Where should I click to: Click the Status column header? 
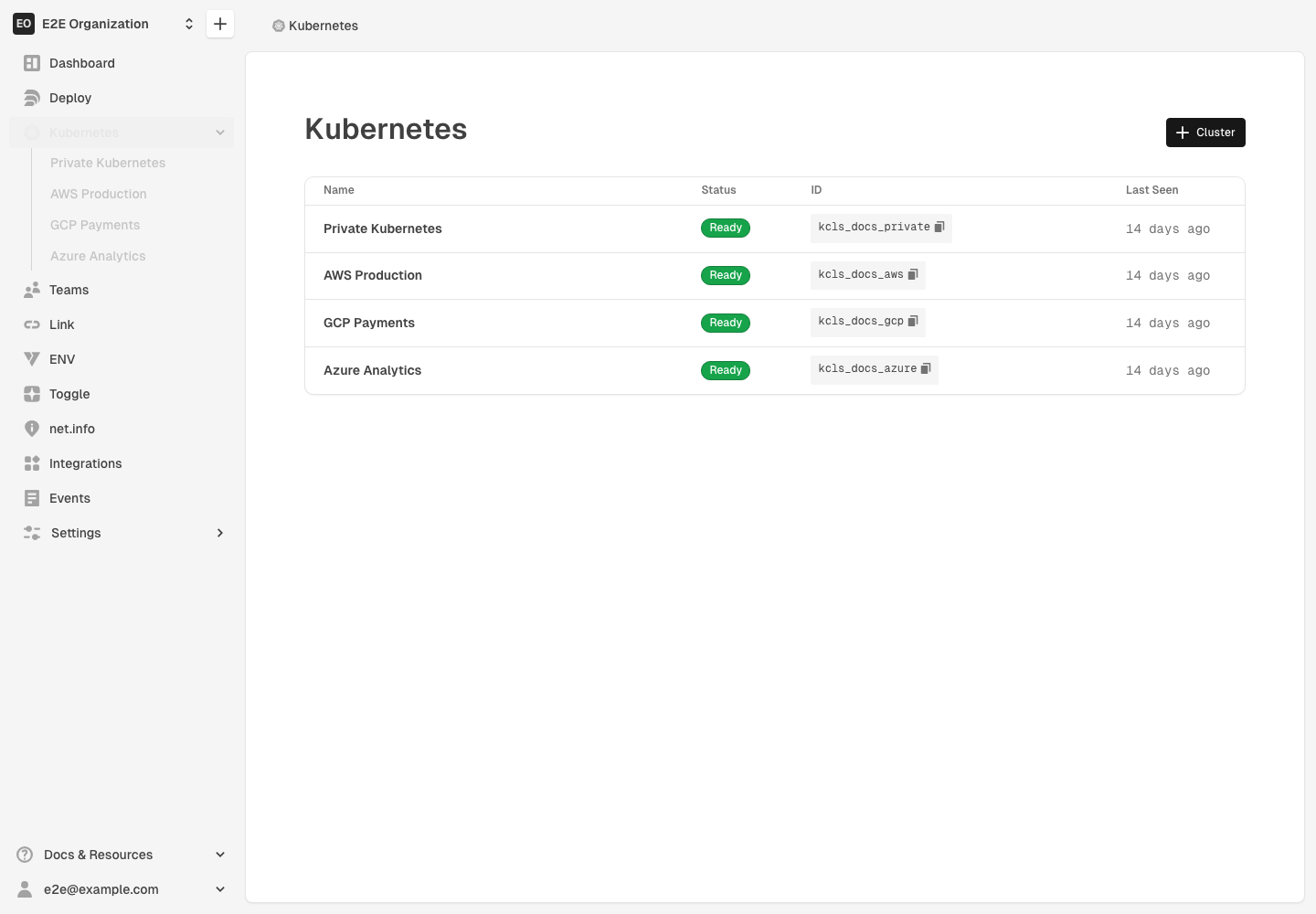718,190
